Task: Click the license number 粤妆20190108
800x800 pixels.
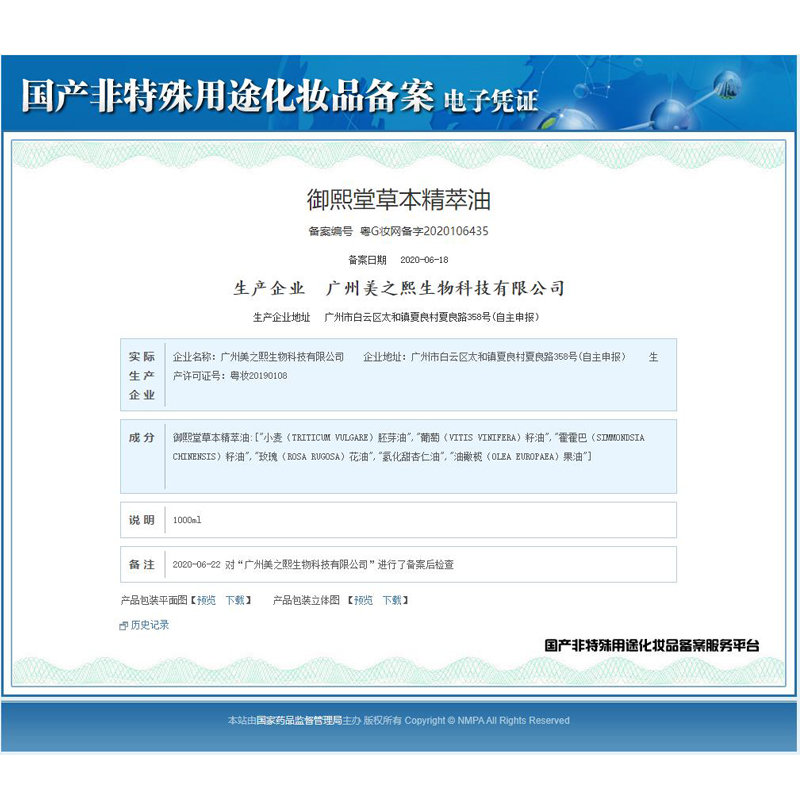Action: [x=259, y=376]
